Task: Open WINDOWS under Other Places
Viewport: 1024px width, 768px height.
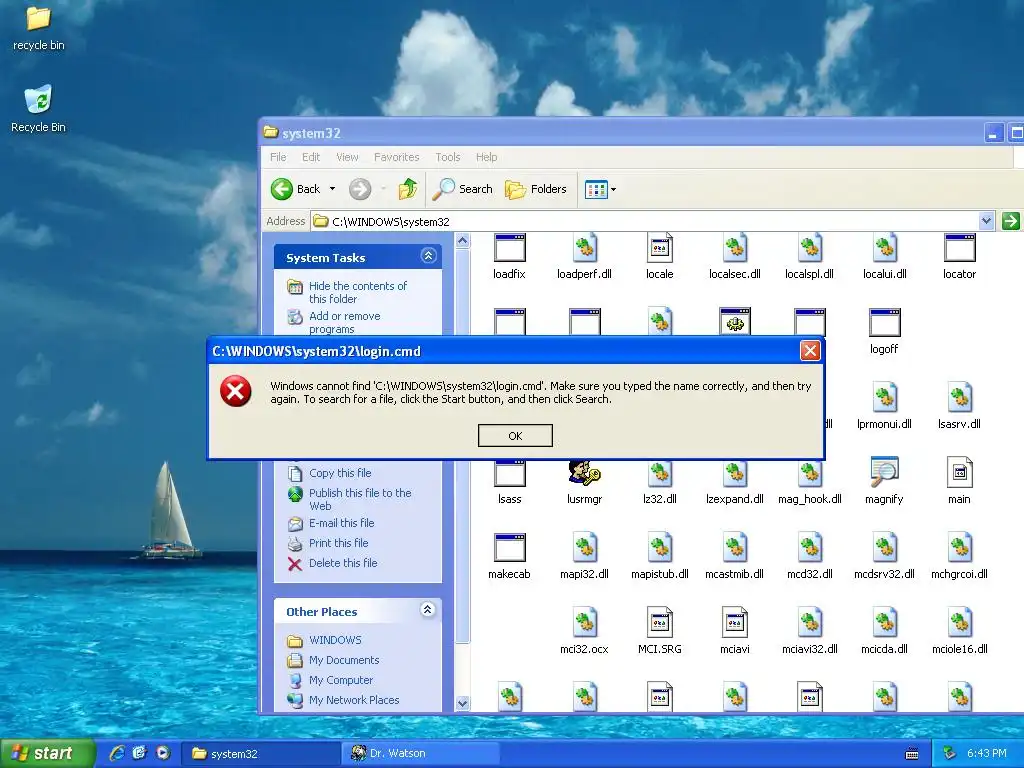Action: tap(335, 640)
